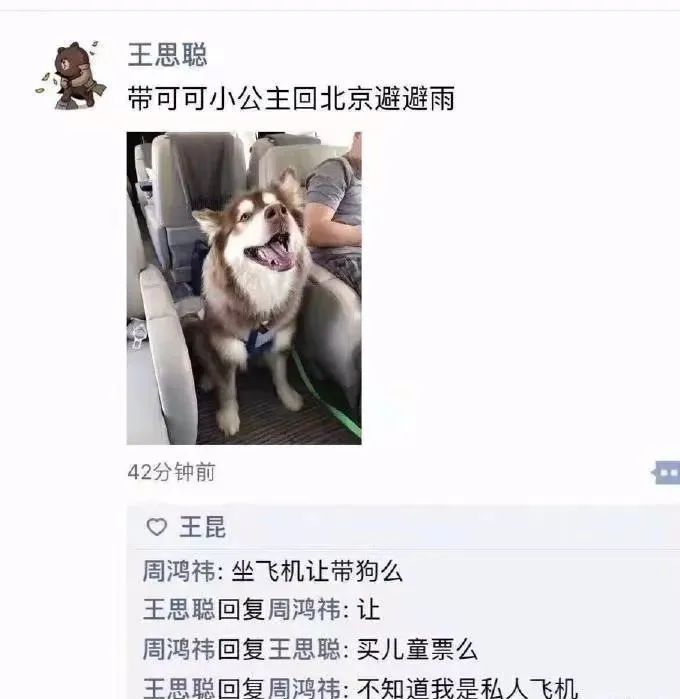Tap 周鸿祎 before 坐飞机让带狗么
Image resolution: width=680 pixels, height=699 pixels.
coord(179,571)
